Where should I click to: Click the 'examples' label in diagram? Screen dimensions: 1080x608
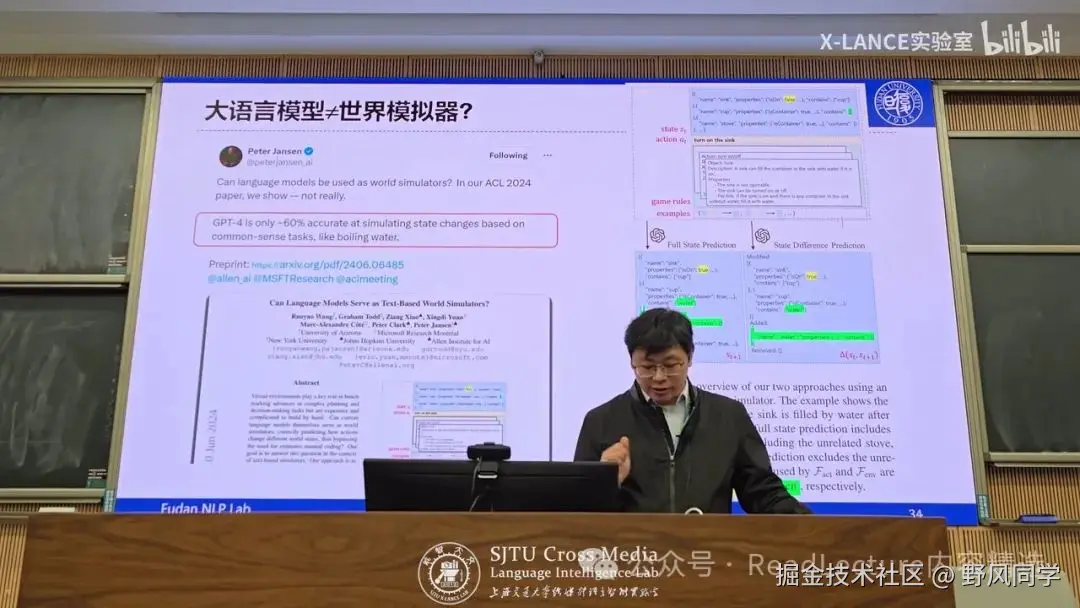click(x=673, y=213)
